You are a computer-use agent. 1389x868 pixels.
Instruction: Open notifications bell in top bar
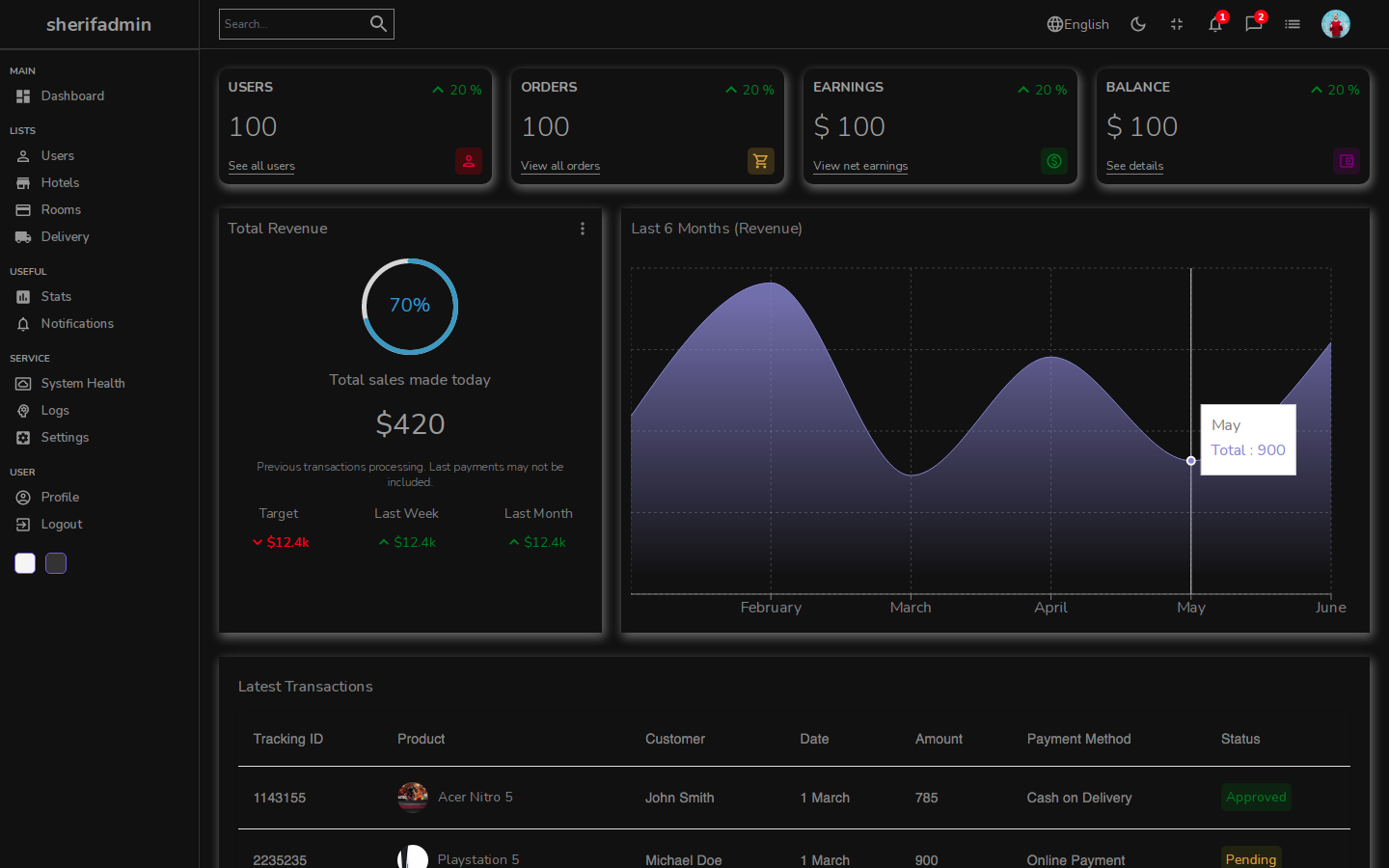tap(1215, 24)
